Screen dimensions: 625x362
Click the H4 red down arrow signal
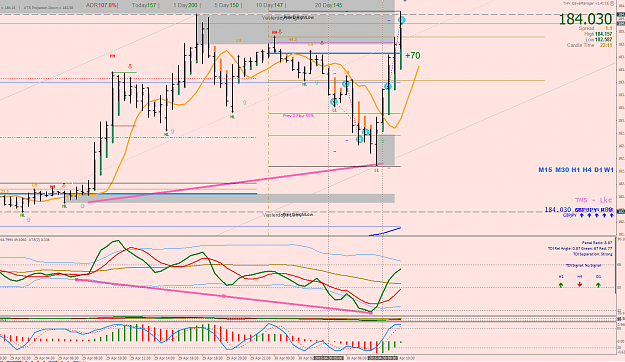[x=580, y=285]
